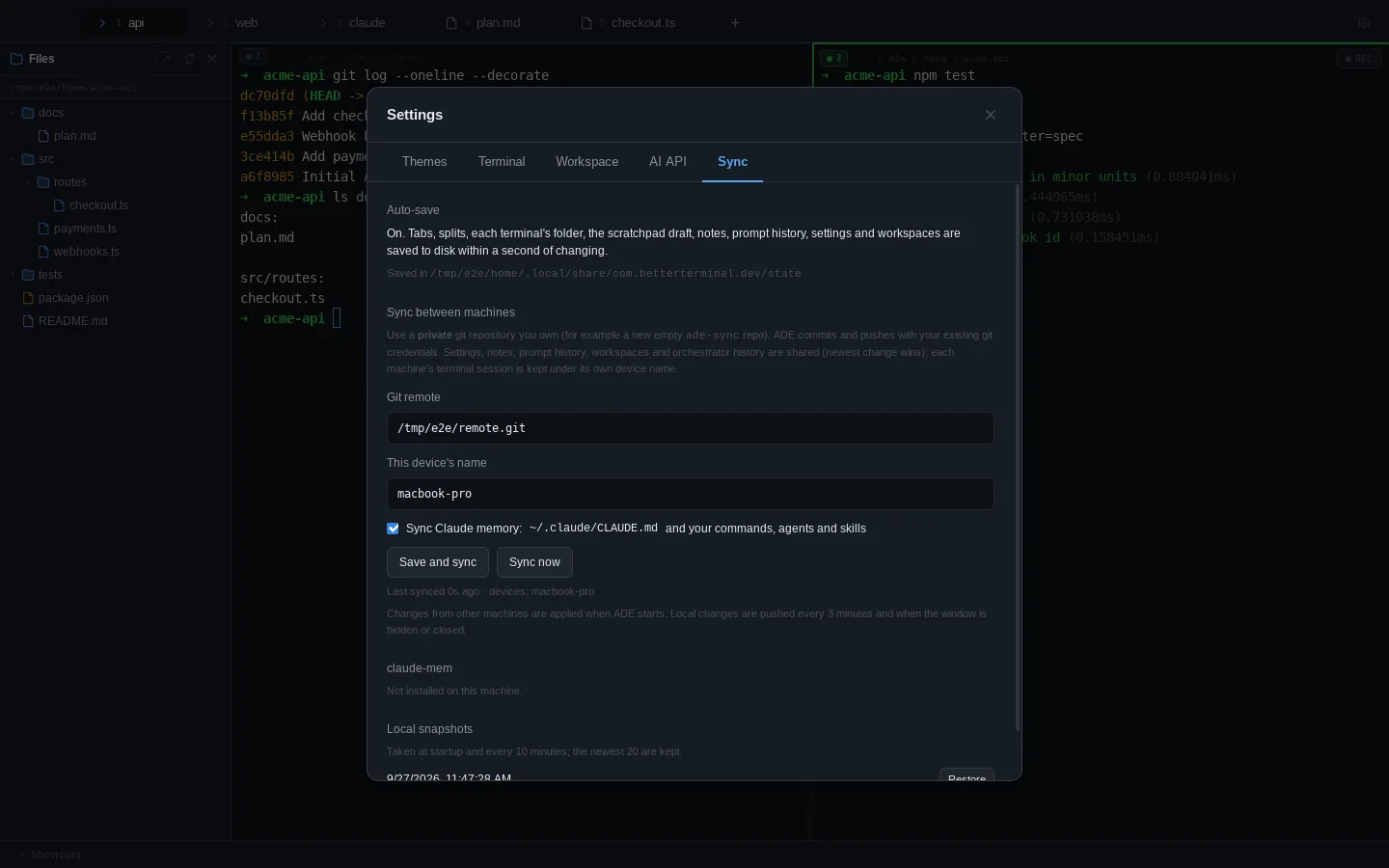This screenshot has width=1389, height=868.
Task: Click the webhooks.ts file icon
Action: (x=44, y=252)
